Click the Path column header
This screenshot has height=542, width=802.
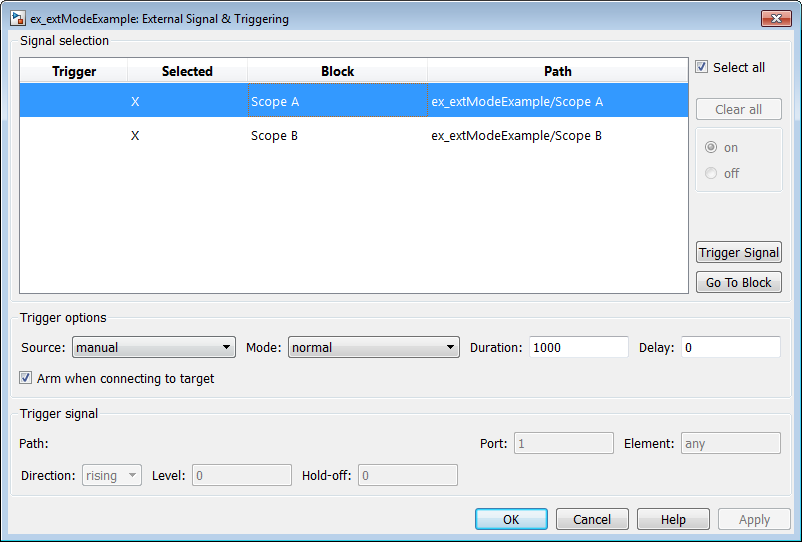point(558,71)
